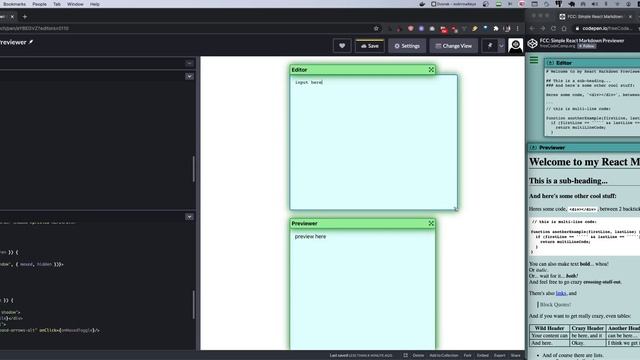Reload page in the right browser window
640x360 pixels.
[553, 29]
